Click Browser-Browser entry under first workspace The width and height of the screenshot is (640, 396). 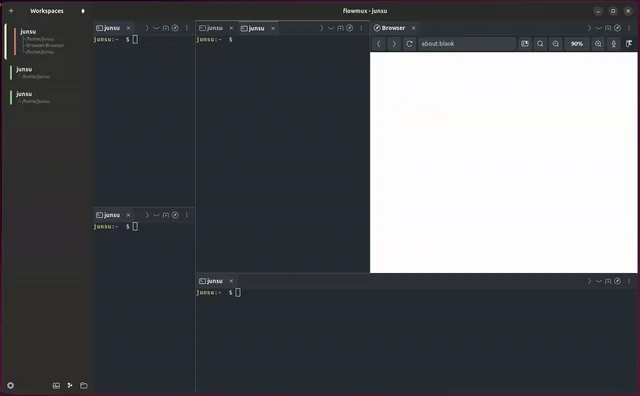tap(45, 45)
